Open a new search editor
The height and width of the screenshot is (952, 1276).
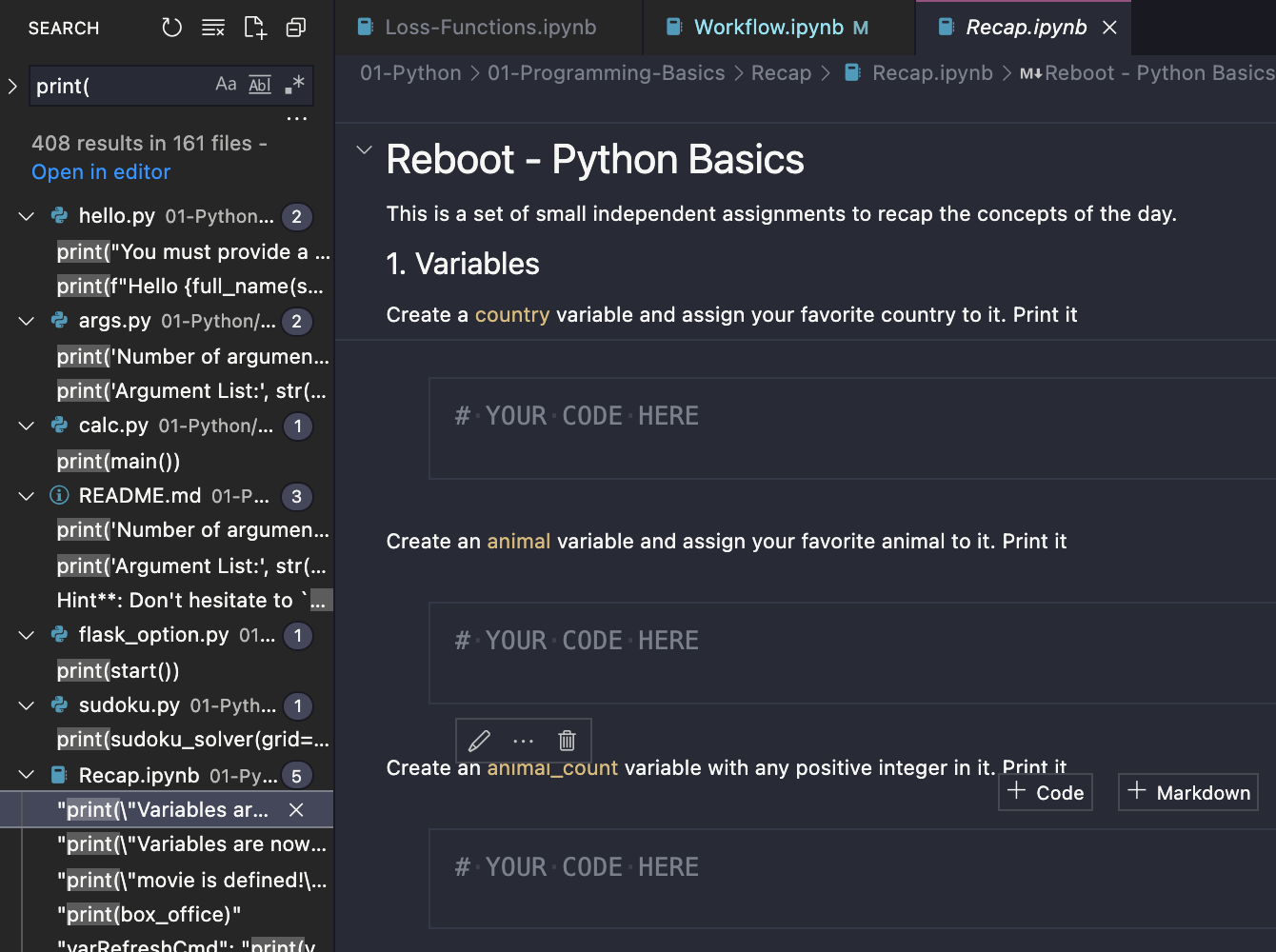[x=255, y=28]
